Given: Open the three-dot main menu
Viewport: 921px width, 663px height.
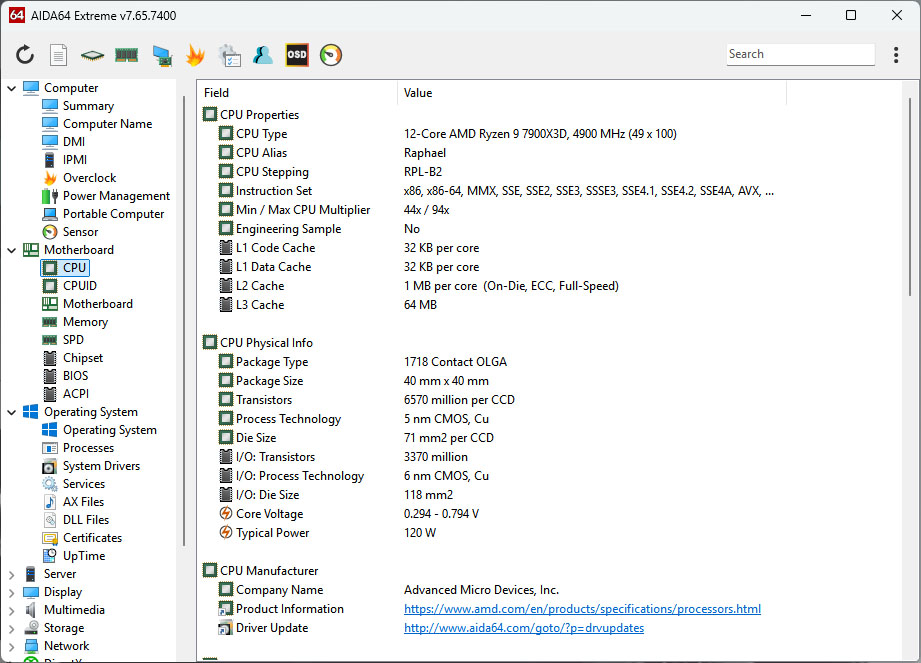Looking at the screenshot, I should point(896,55).
